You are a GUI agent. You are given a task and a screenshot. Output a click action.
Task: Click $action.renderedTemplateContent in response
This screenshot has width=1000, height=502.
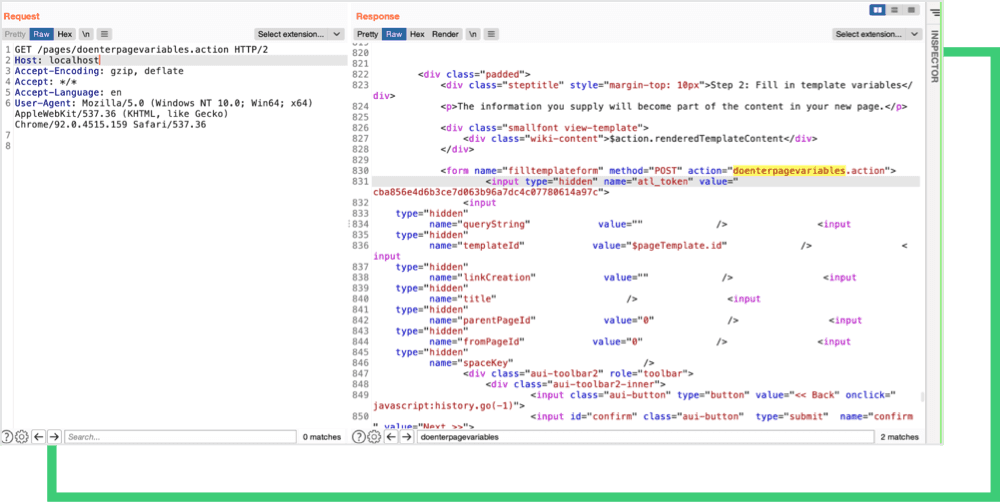tap(696, 138)
